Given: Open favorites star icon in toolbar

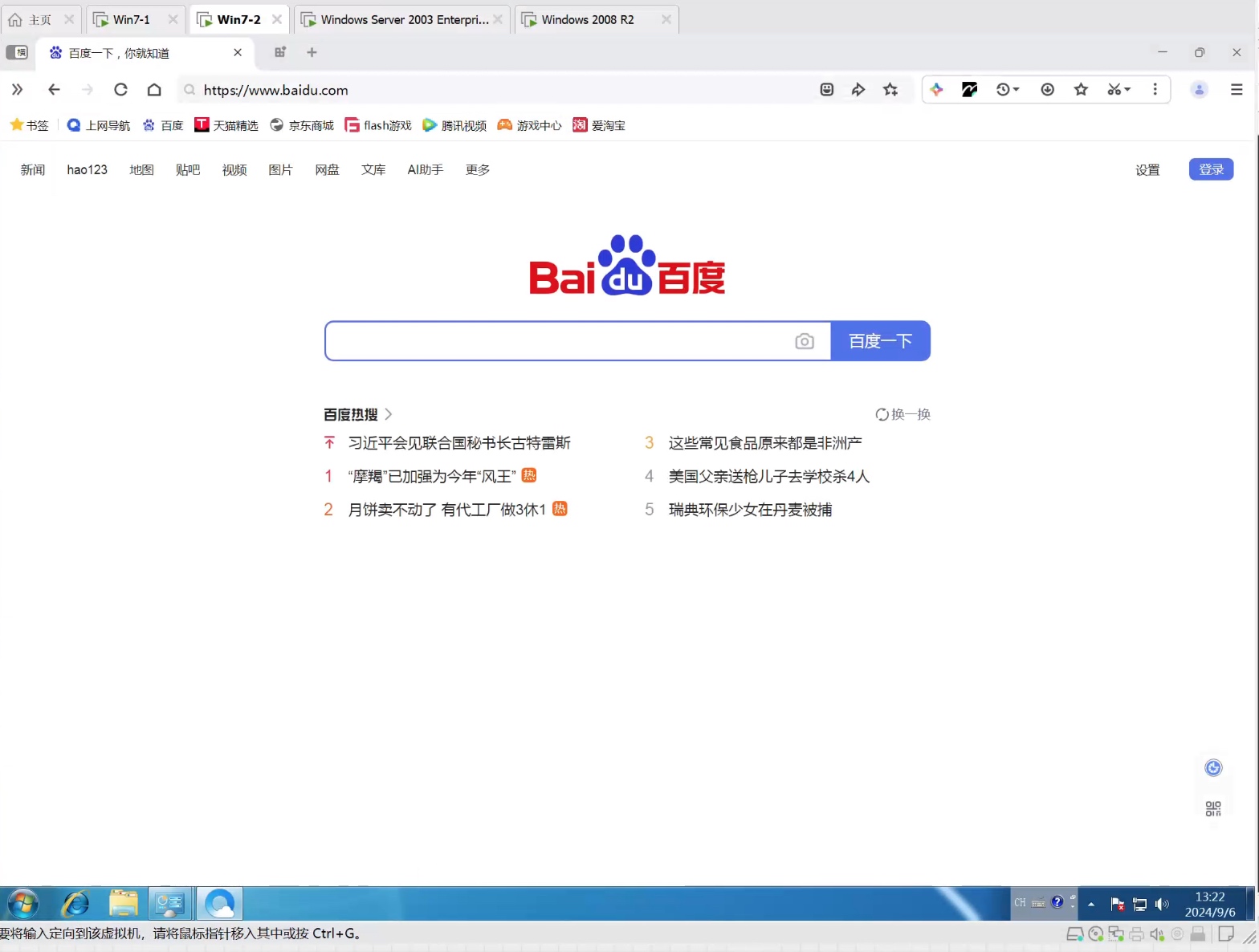Looking at the screenshot, I should (1081, 90).
